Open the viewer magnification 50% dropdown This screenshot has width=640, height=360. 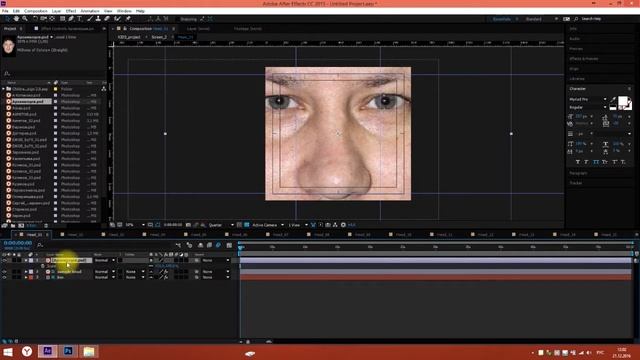(x=135, y=225)
